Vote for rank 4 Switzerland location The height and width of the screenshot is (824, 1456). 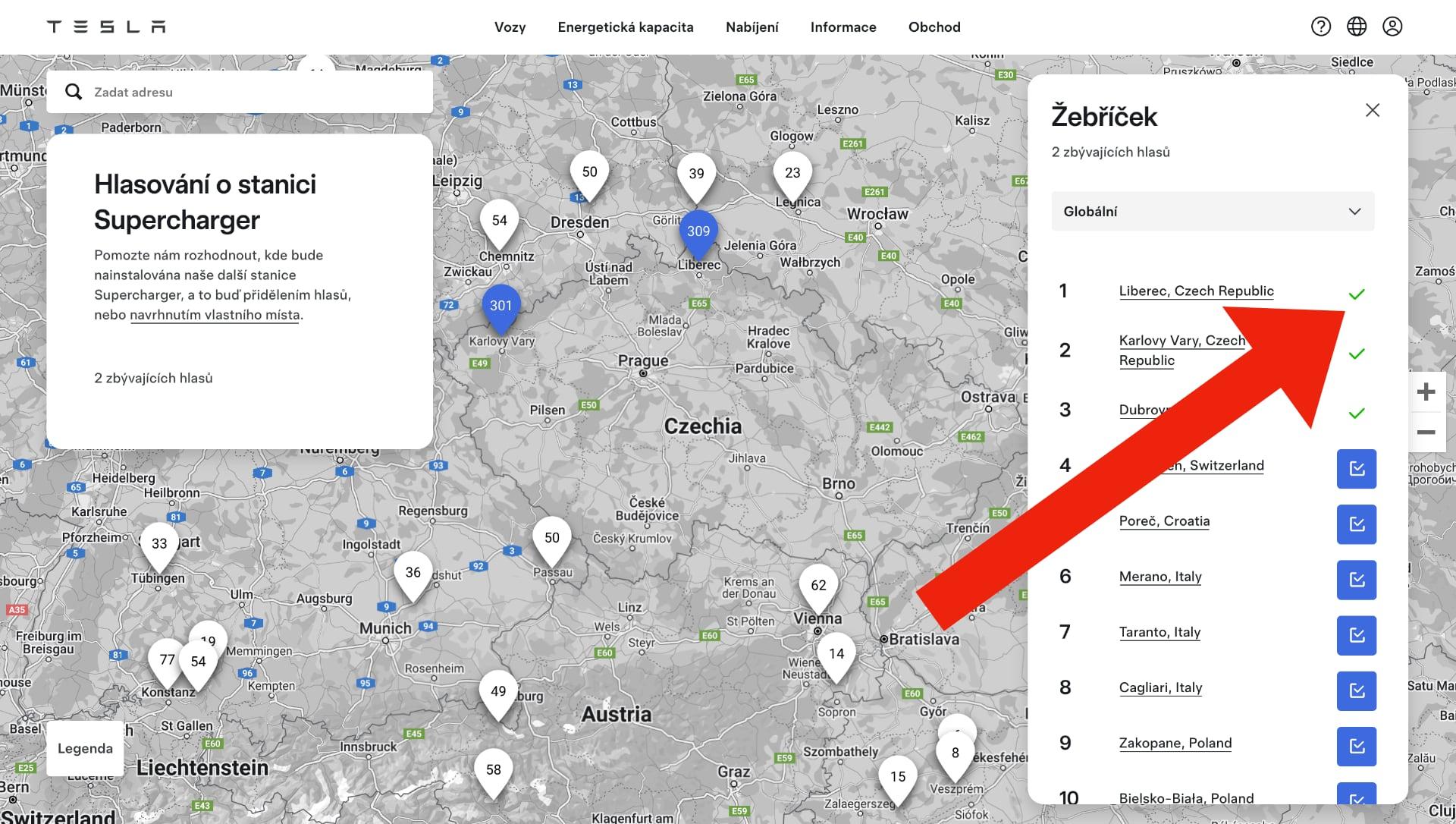(x=1357, y=469)
